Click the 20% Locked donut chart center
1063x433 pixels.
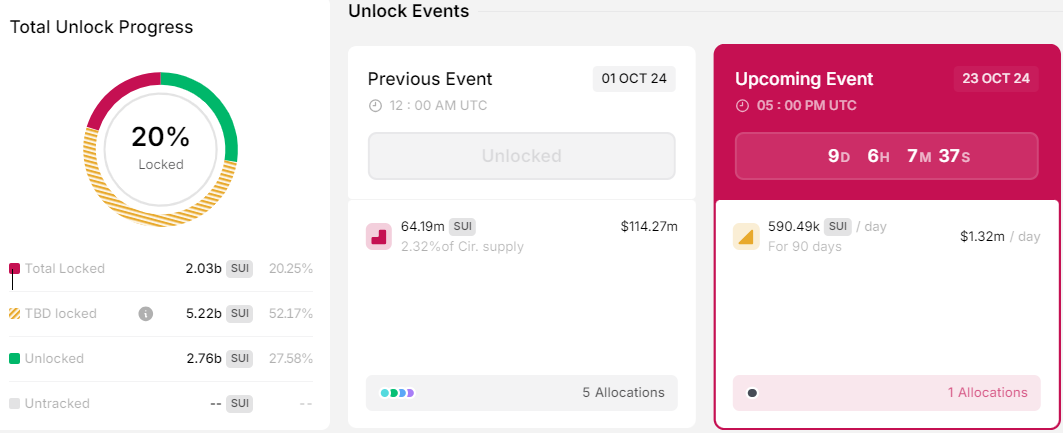tap(160, 147)
